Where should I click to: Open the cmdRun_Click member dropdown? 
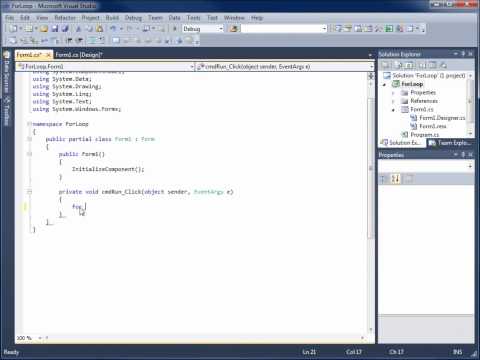click(x=371, y=67)
